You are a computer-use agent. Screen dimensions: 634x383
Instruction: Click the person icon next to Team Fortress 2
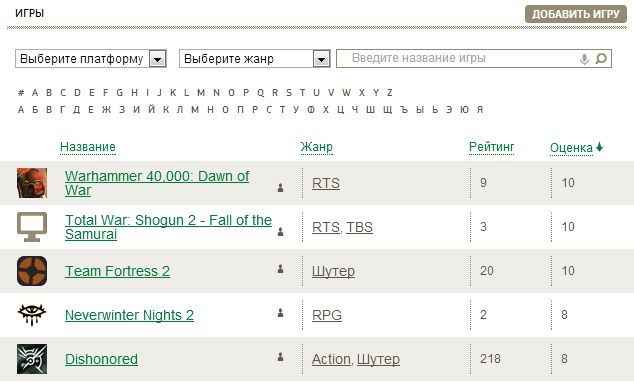[280, 269]
